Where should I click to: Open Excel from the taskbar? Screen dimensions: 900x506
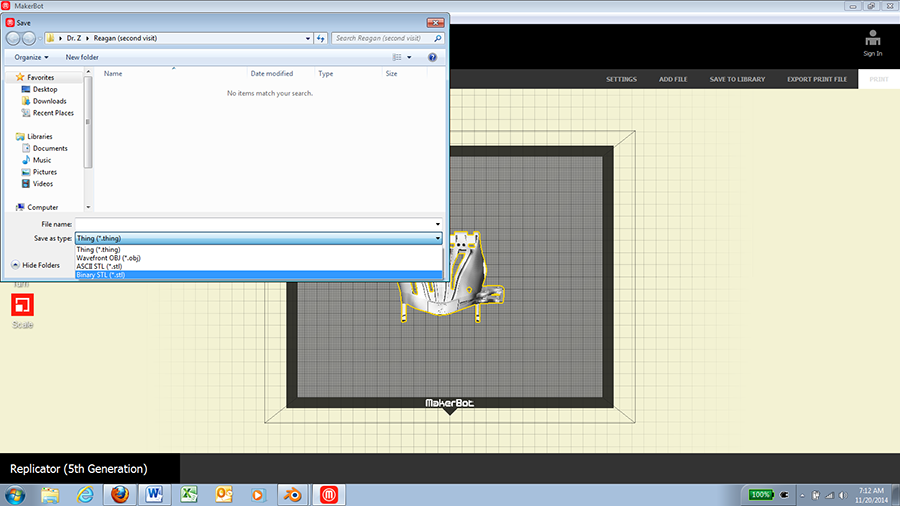click(189, 495)
